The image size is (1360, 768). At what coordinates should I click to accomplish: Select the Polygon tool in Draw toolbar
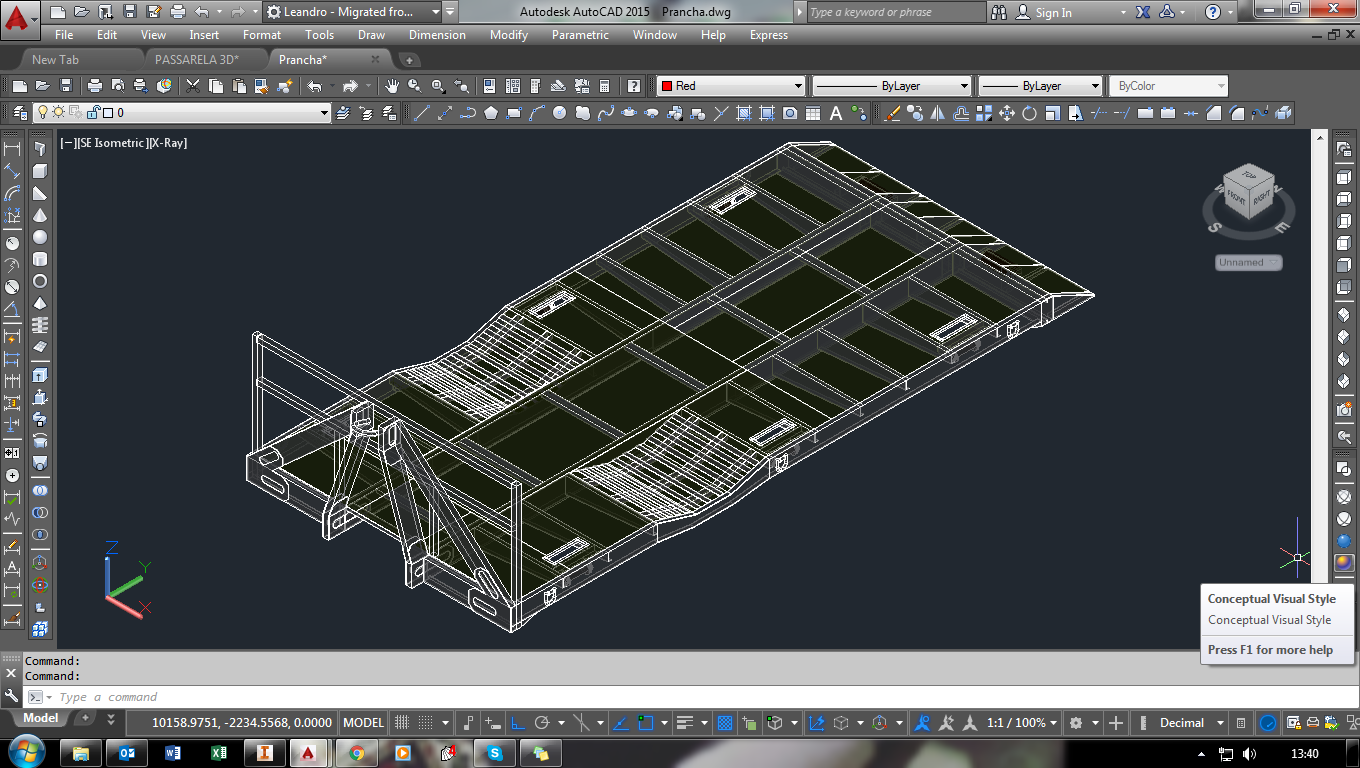coord(491,113)
